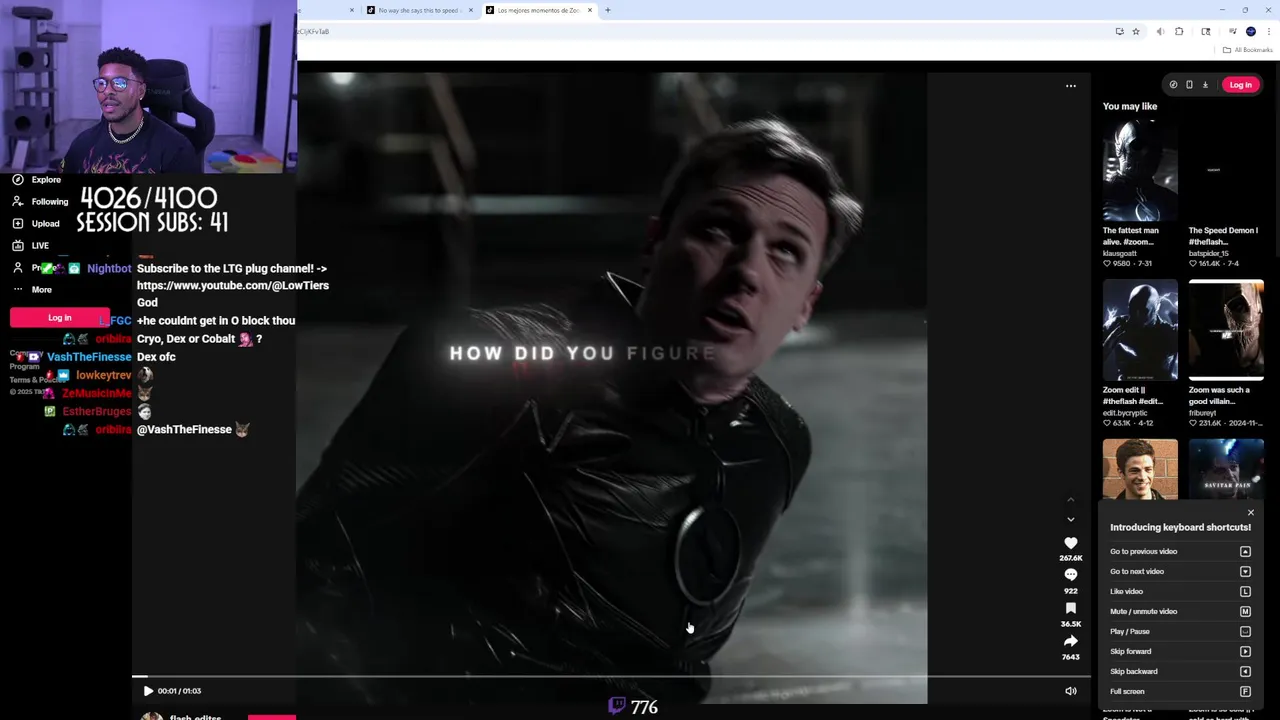Open smiling Barry Allen video thumbnail
This screenshot has width=1280, height=720.
click(1140, 470)
